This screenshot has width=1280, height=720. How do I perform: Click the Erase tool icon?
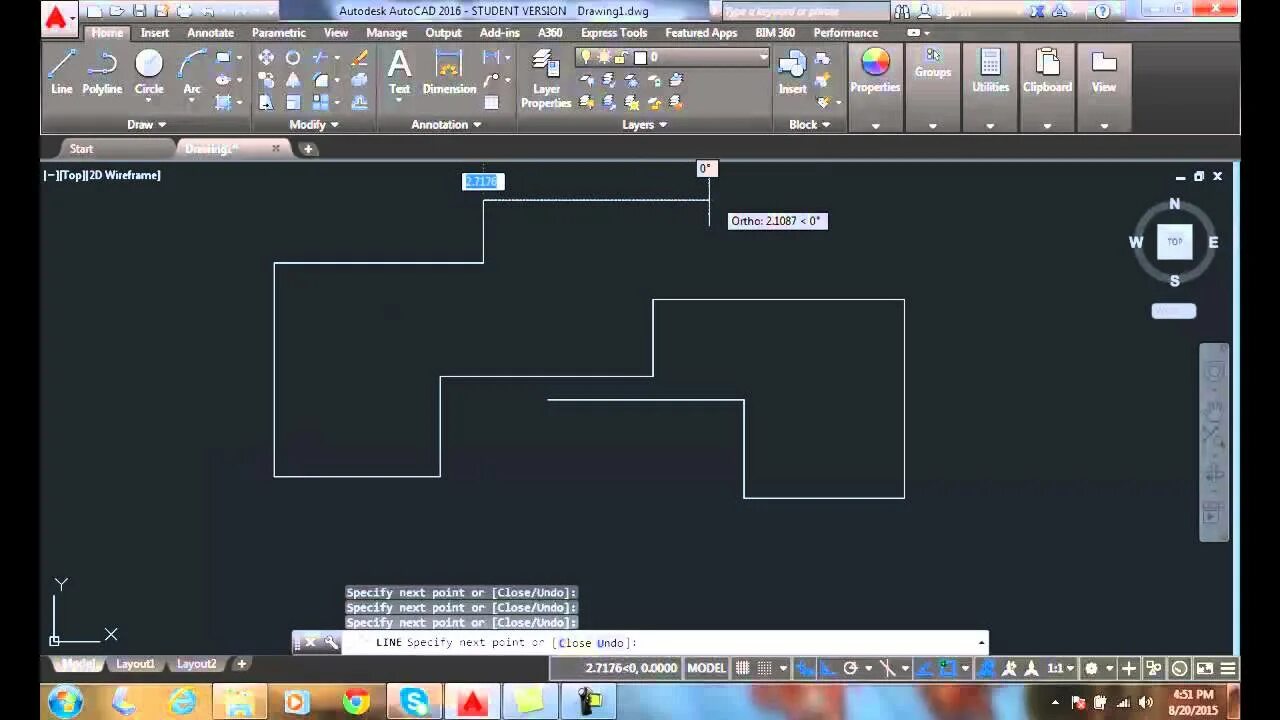359,58
